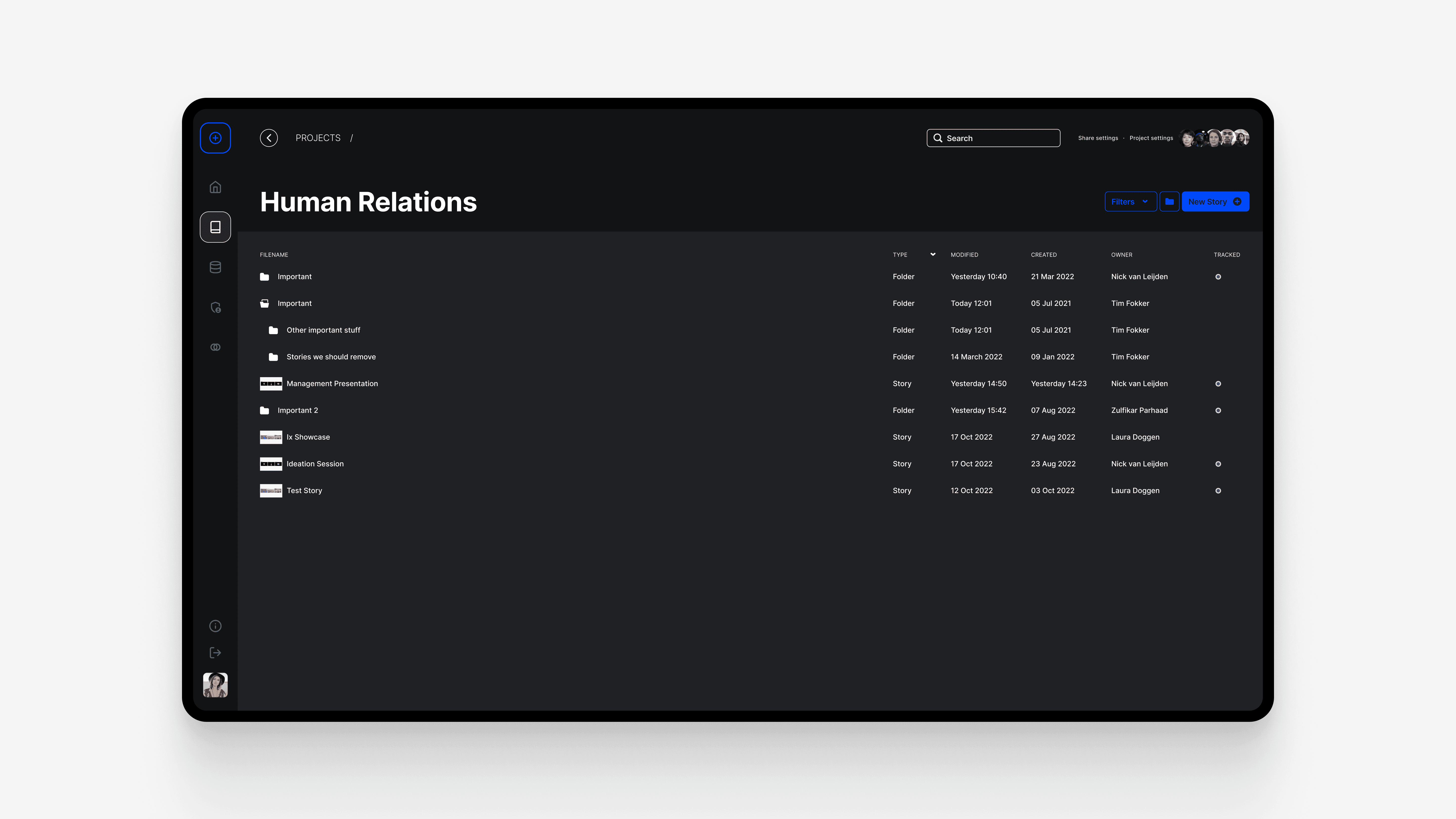Click the log out icon in the sidebar
The height and width of the screenshot is (819, 1456).
tap(215, 653)
